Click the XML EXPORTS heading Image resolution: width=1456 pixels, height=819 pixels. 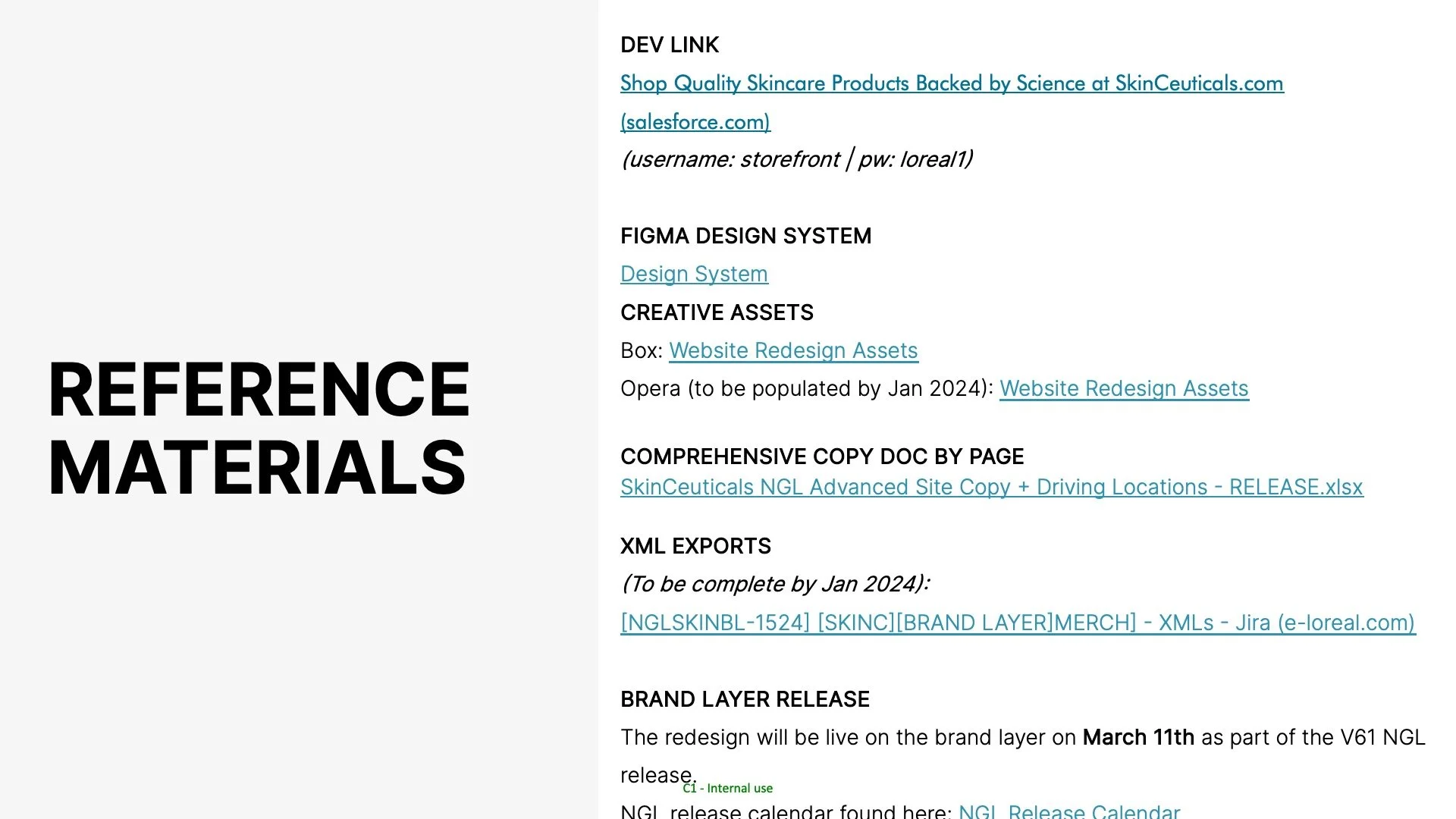pyautogui.click(x=695, y=546)
